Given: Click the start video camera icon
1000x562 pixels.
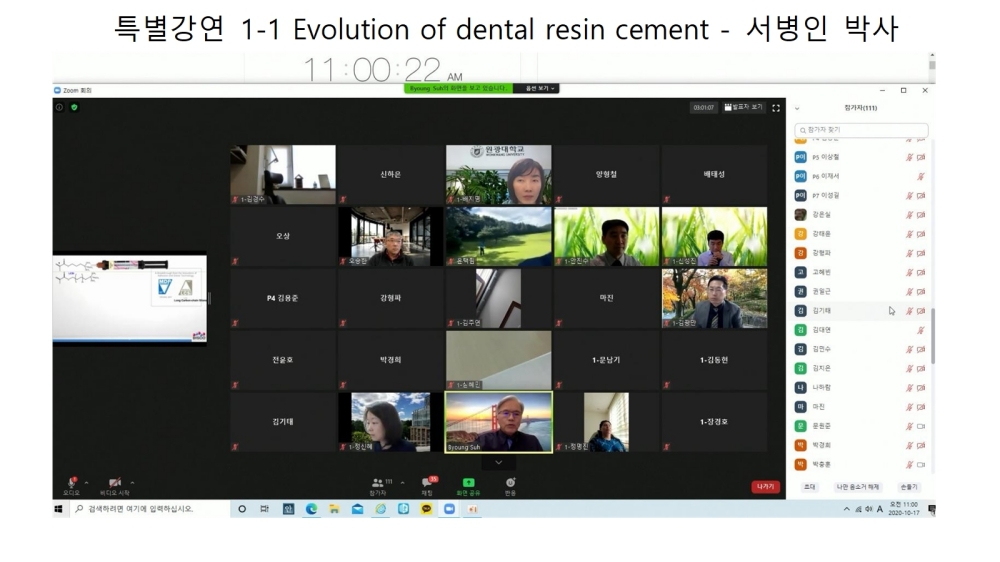Looking at the screenshot, I should click(x=115, y=482).
